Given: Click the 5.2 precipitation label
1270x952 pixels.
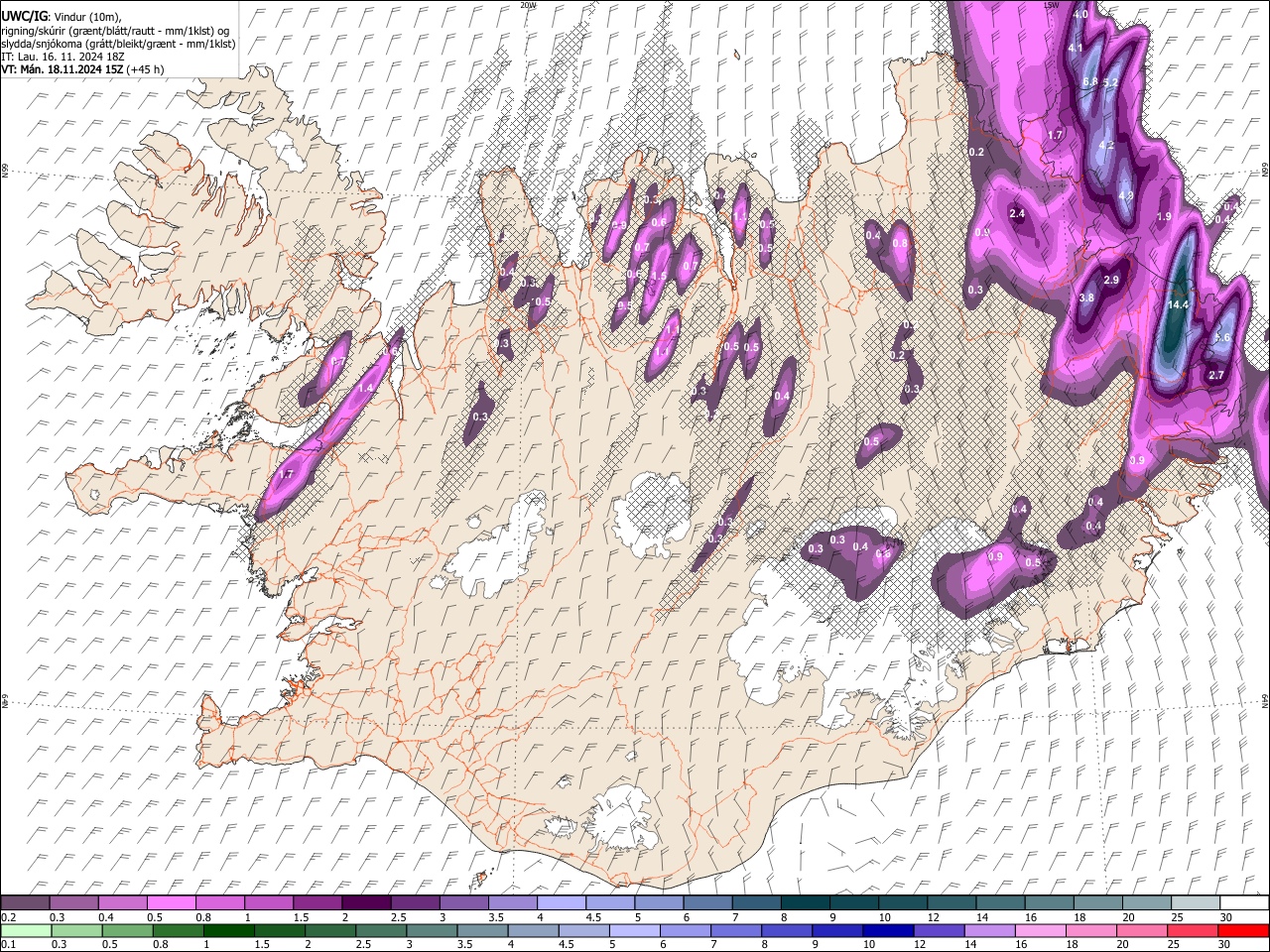Looking at the screenshot, I should (x=1110, y=82).
